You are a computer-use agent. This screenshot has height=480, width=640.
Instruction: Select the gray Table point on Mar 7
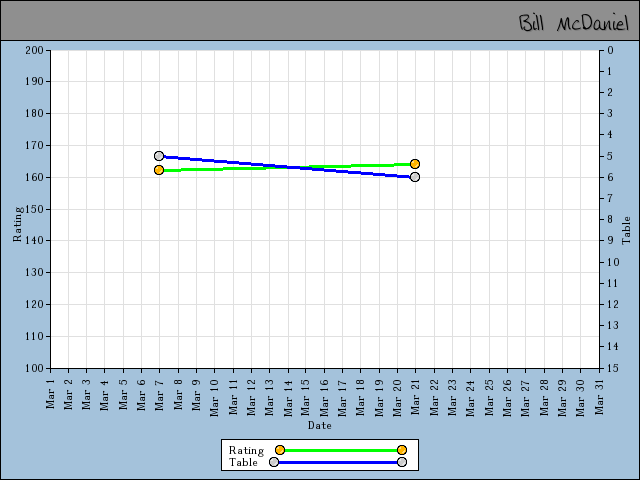(159, 156)
